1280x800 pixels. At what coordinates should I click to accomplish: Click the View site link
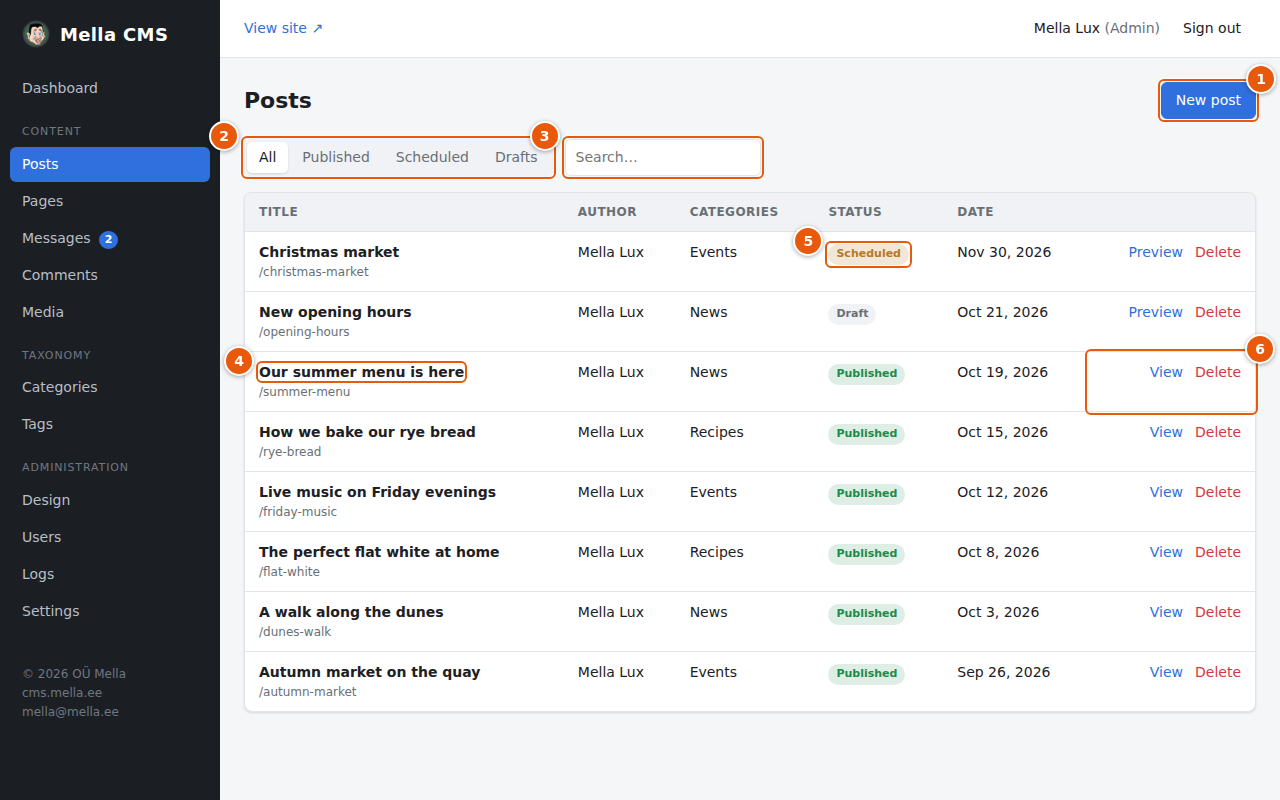coord(284,28)
